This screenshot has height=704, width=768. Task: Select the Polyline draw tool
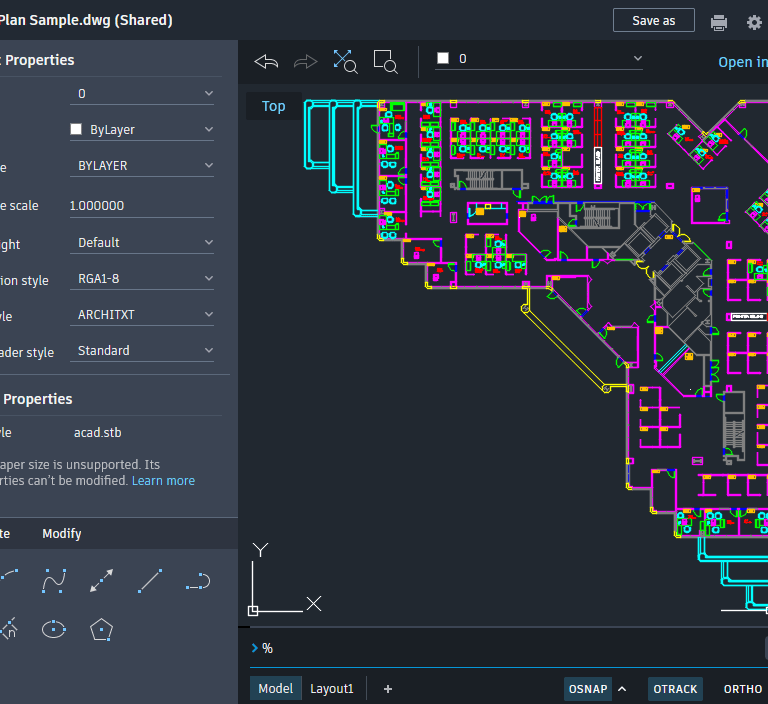pyautogui.click(x=198, y=581)
